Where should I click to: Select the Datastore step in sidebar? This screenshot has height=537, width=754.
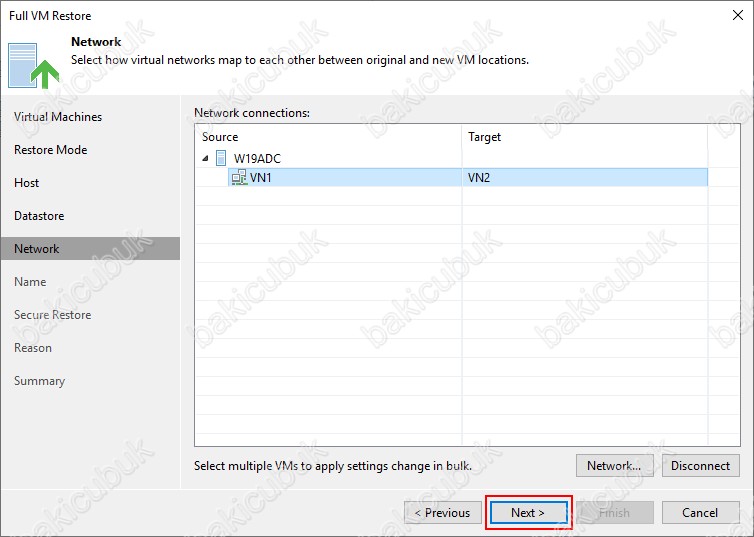coord(39,216)
